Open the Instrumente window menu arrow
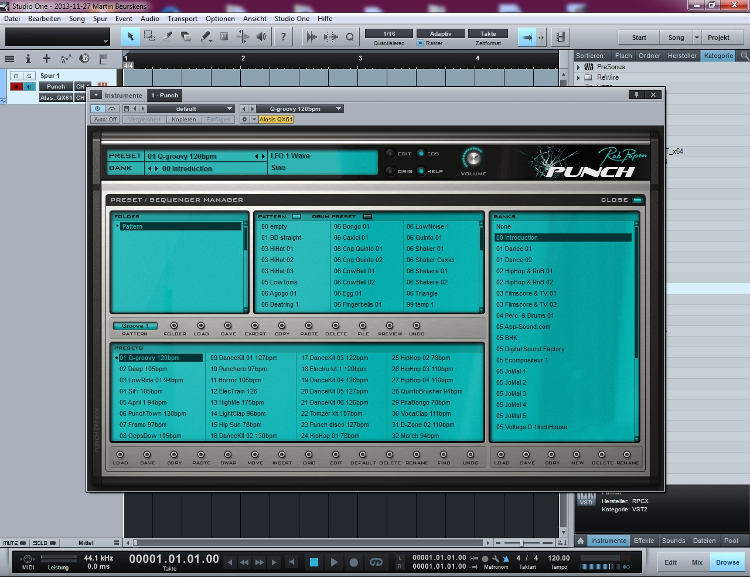The image size is (750, 577). 96,95
